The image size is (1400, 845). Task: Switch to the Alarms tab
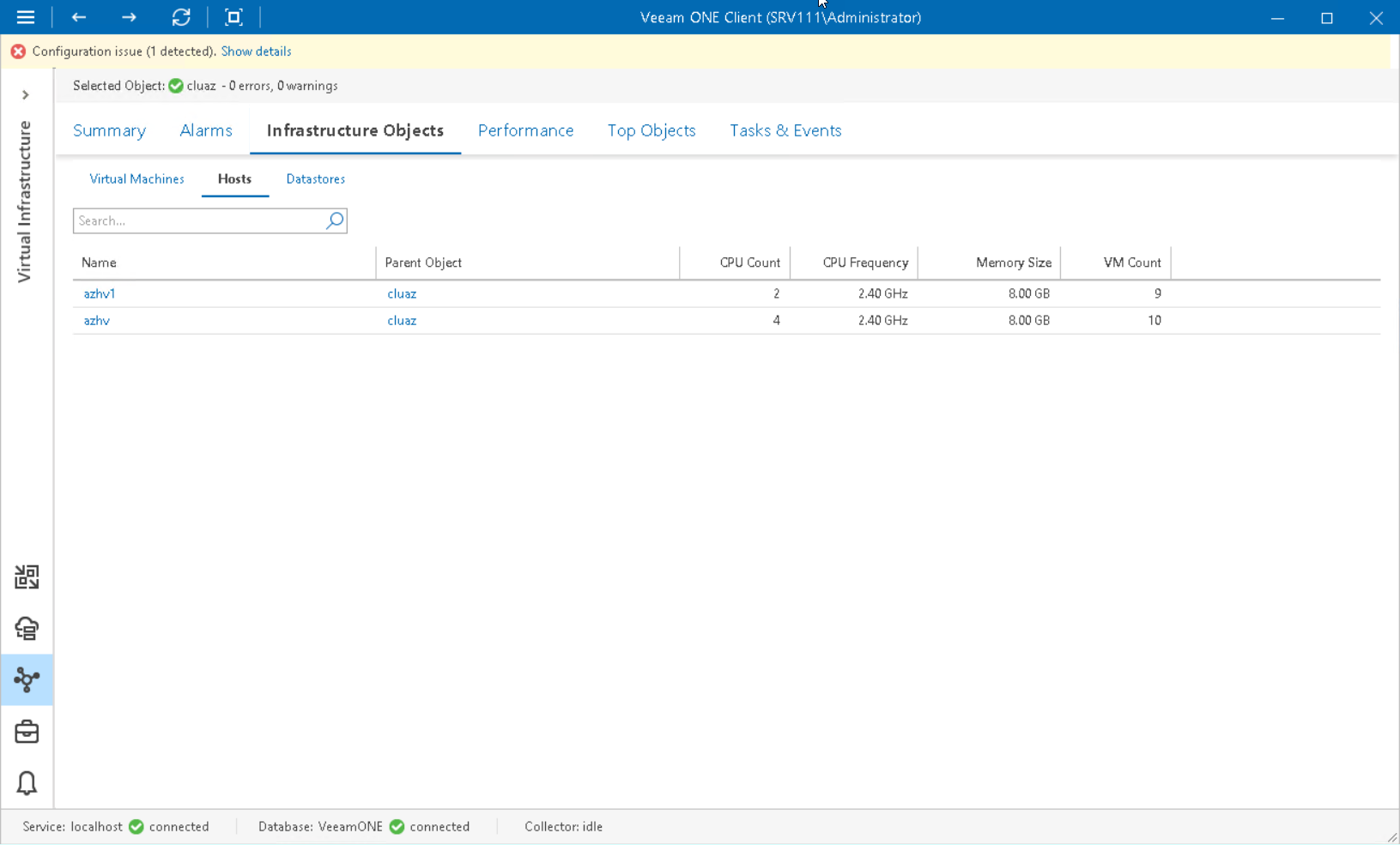[206, 130]
